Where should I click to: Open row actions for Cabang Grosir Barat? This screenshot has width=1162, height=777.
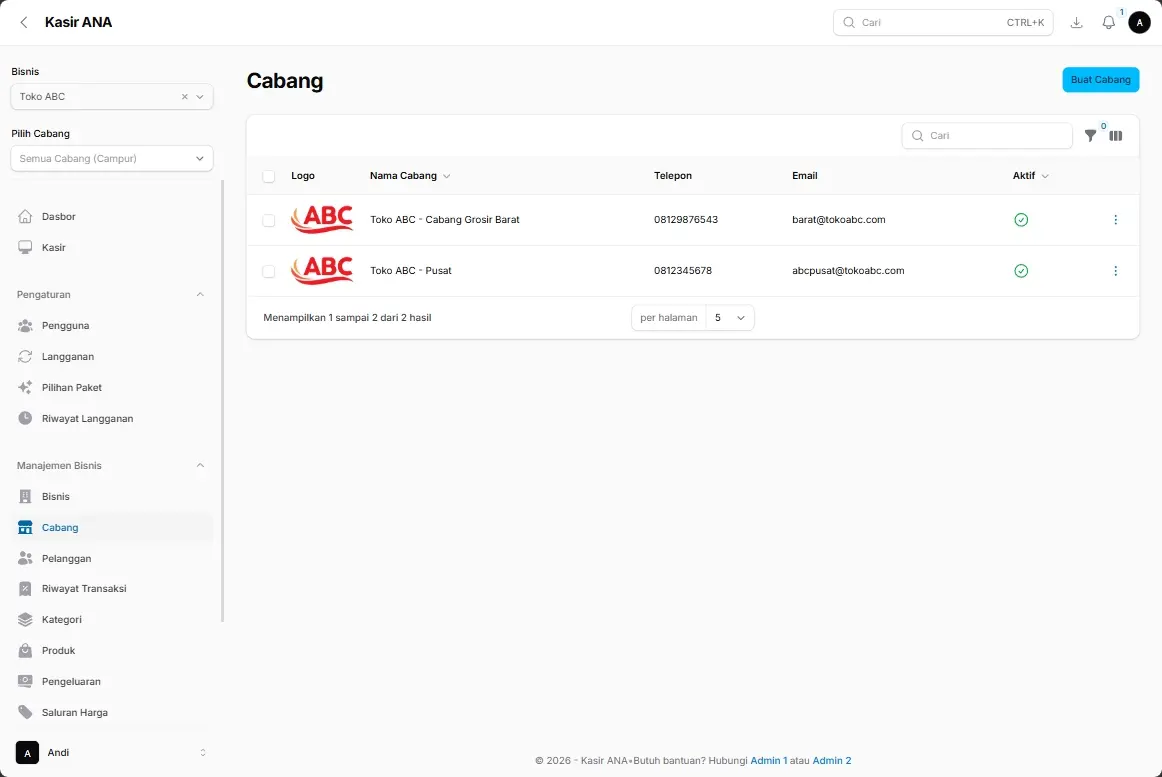1115,219
